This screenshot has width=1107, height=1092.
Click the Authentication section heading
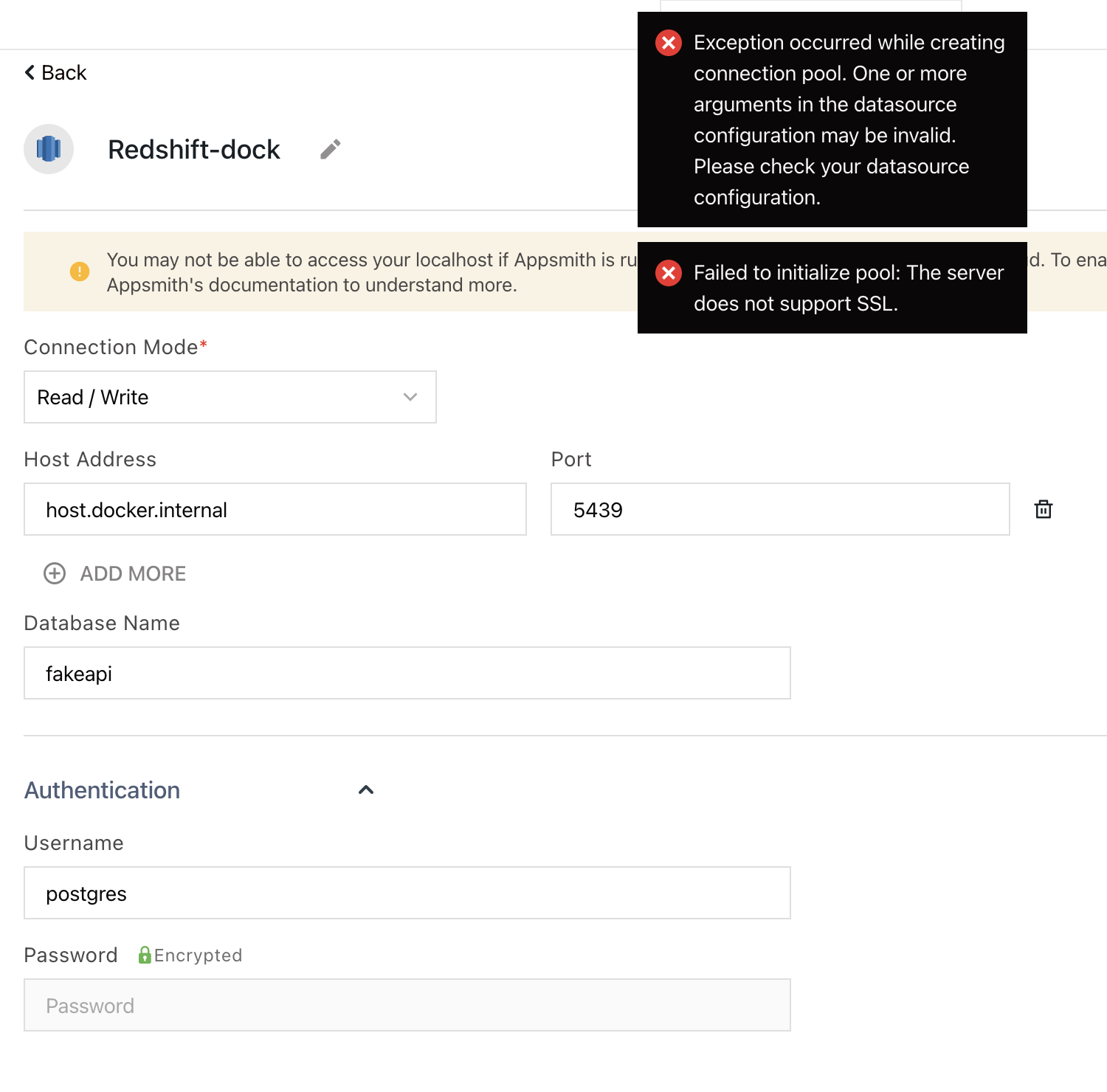coord(102,790)
